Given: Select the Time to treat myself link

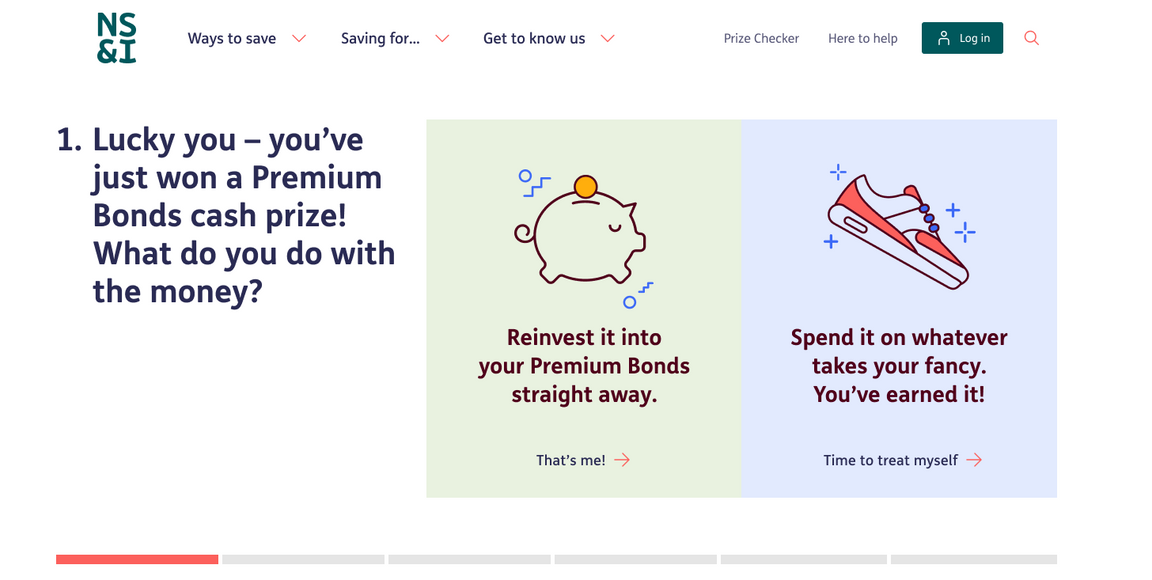Looking at the screenshot, I should coord(890,460).
